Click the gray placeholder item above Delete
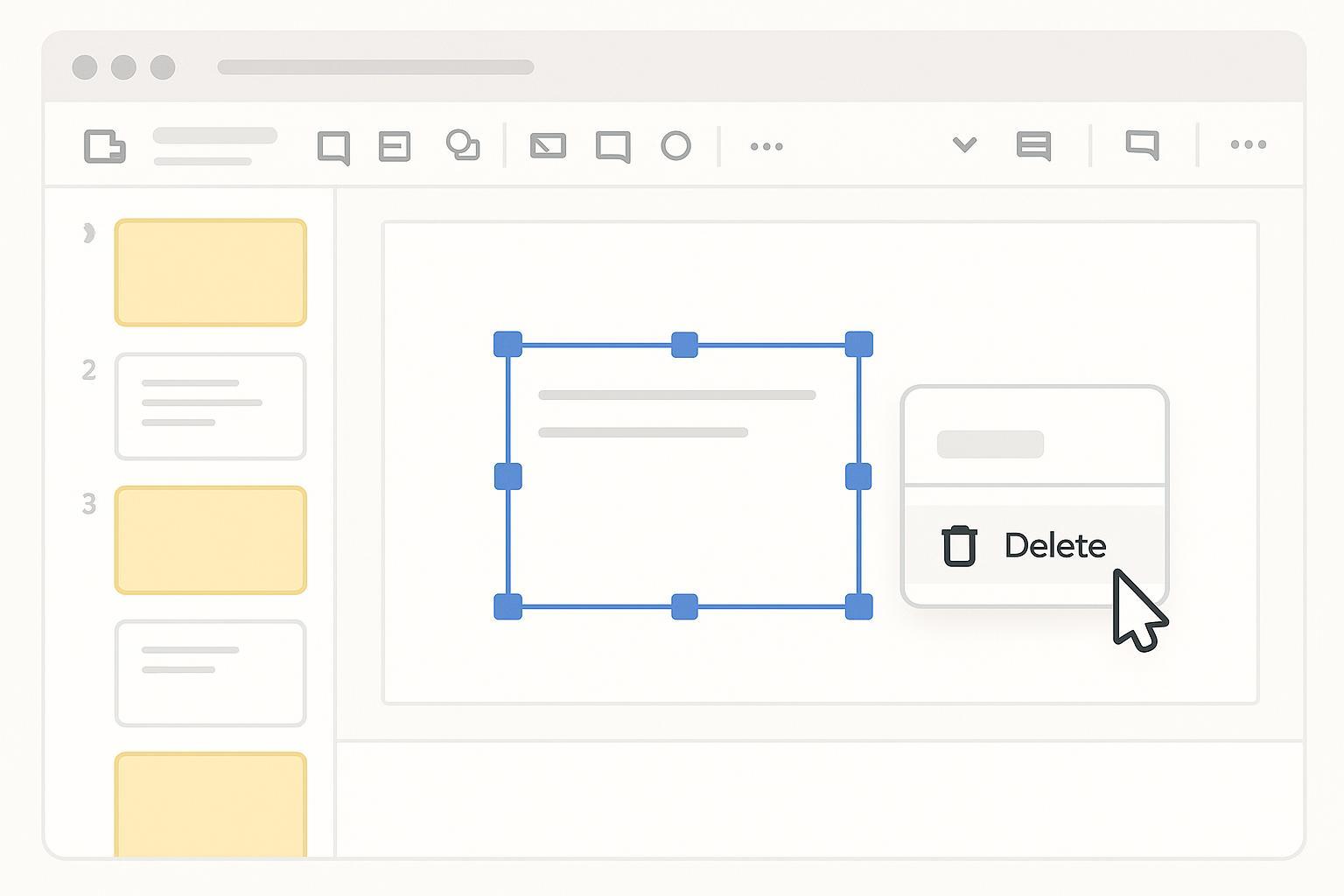The width and height of the screenshot is (1344, 896). [x=990, y=444]
